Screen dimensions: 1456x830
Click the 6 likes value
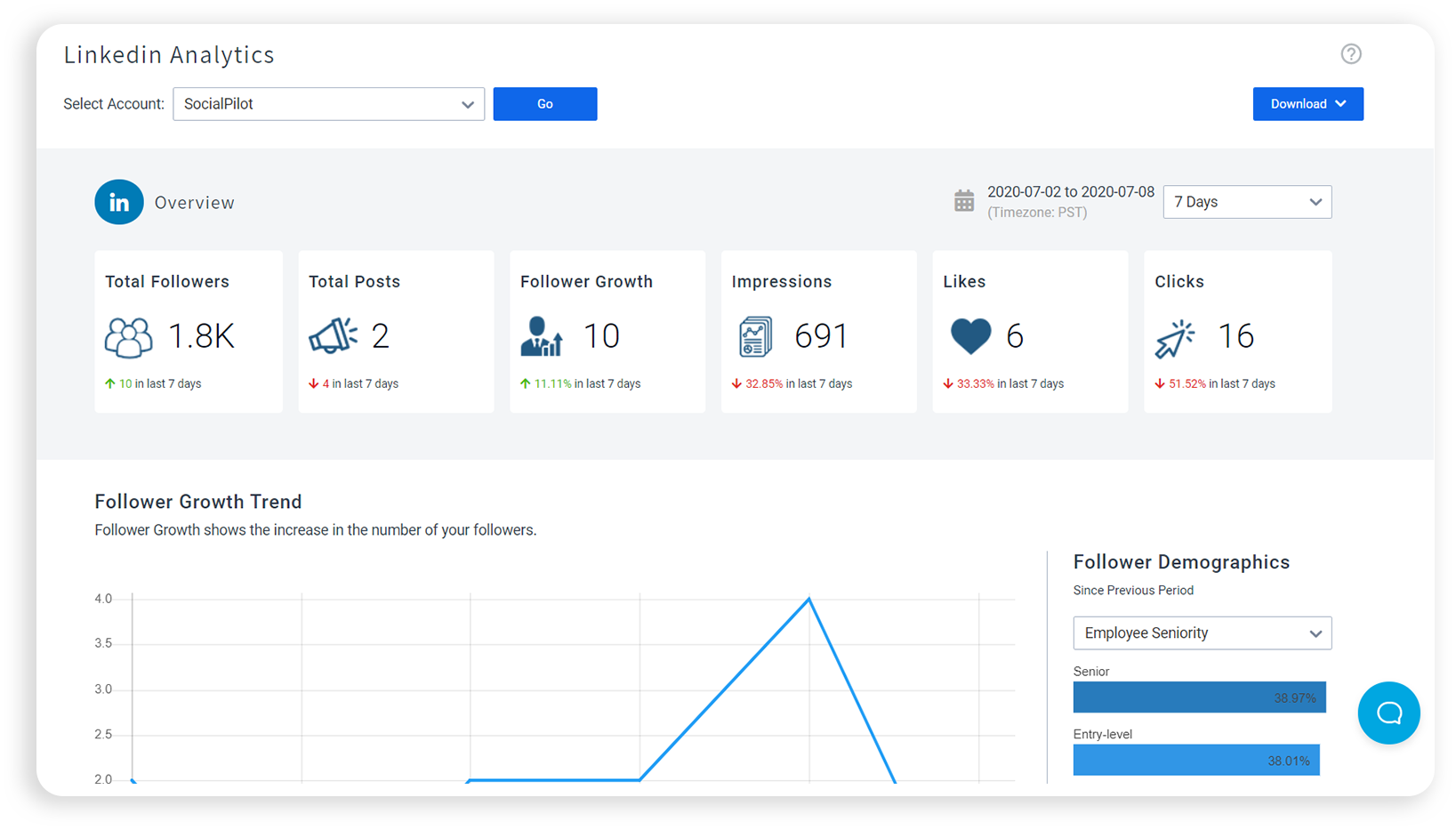[1015, 336]
